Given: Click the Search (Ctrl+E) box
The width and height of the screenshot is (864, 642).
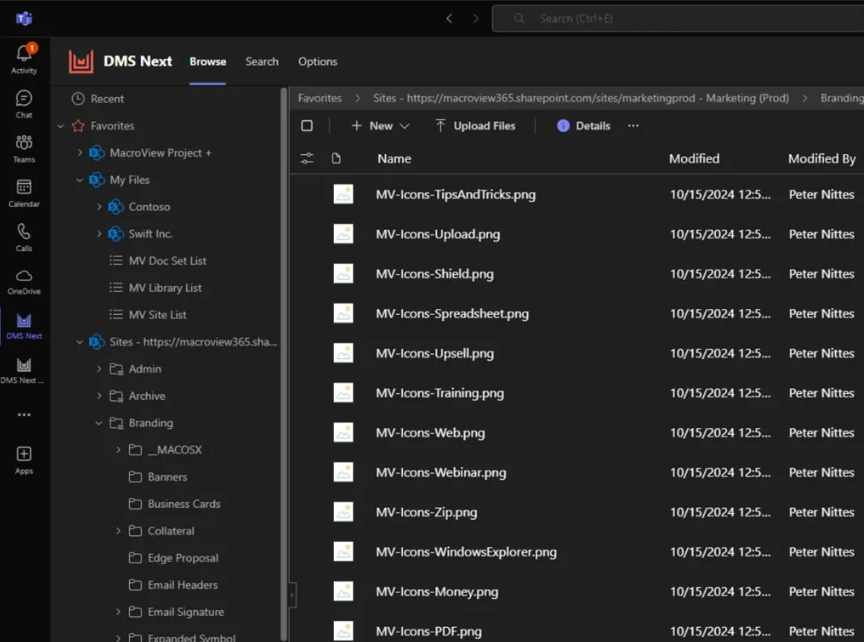Looking at the screenshot, I should coord(678,19).
